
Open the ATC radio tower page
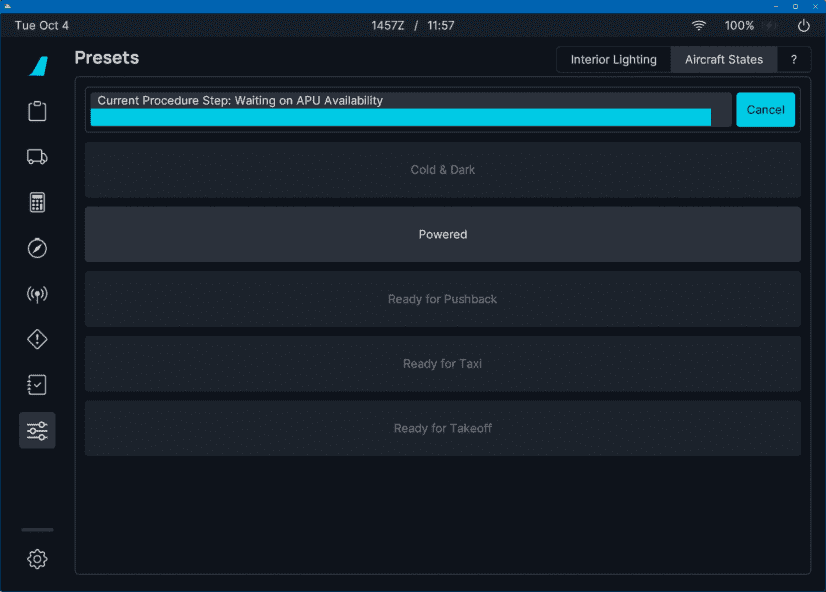[x=37, y=294]
